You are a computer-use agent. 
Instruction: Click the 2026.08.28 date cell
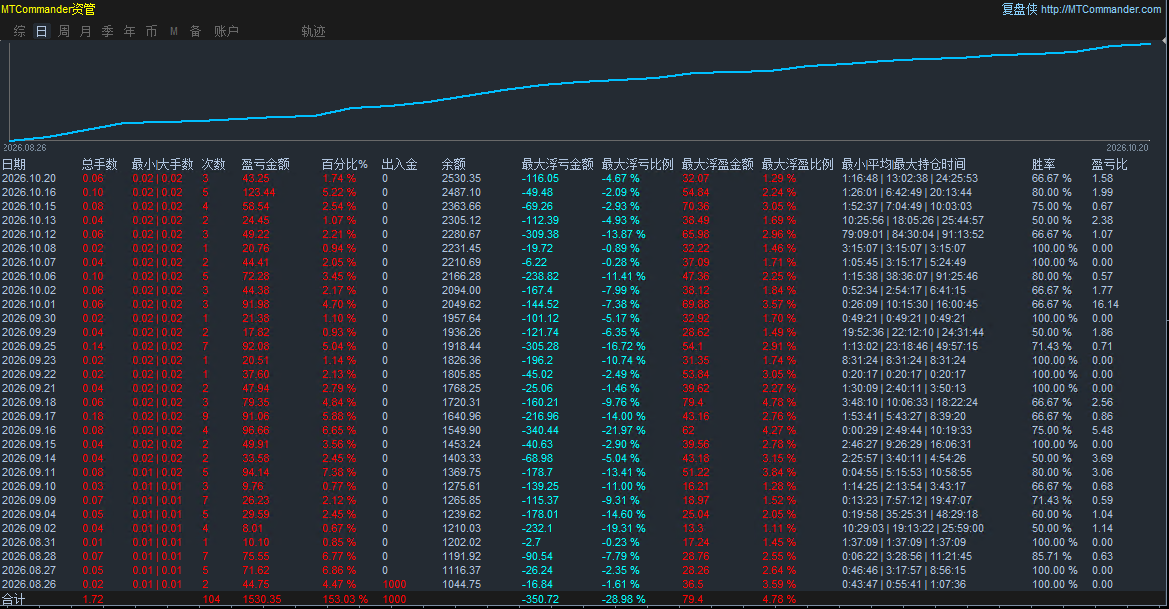click(29, 556)
